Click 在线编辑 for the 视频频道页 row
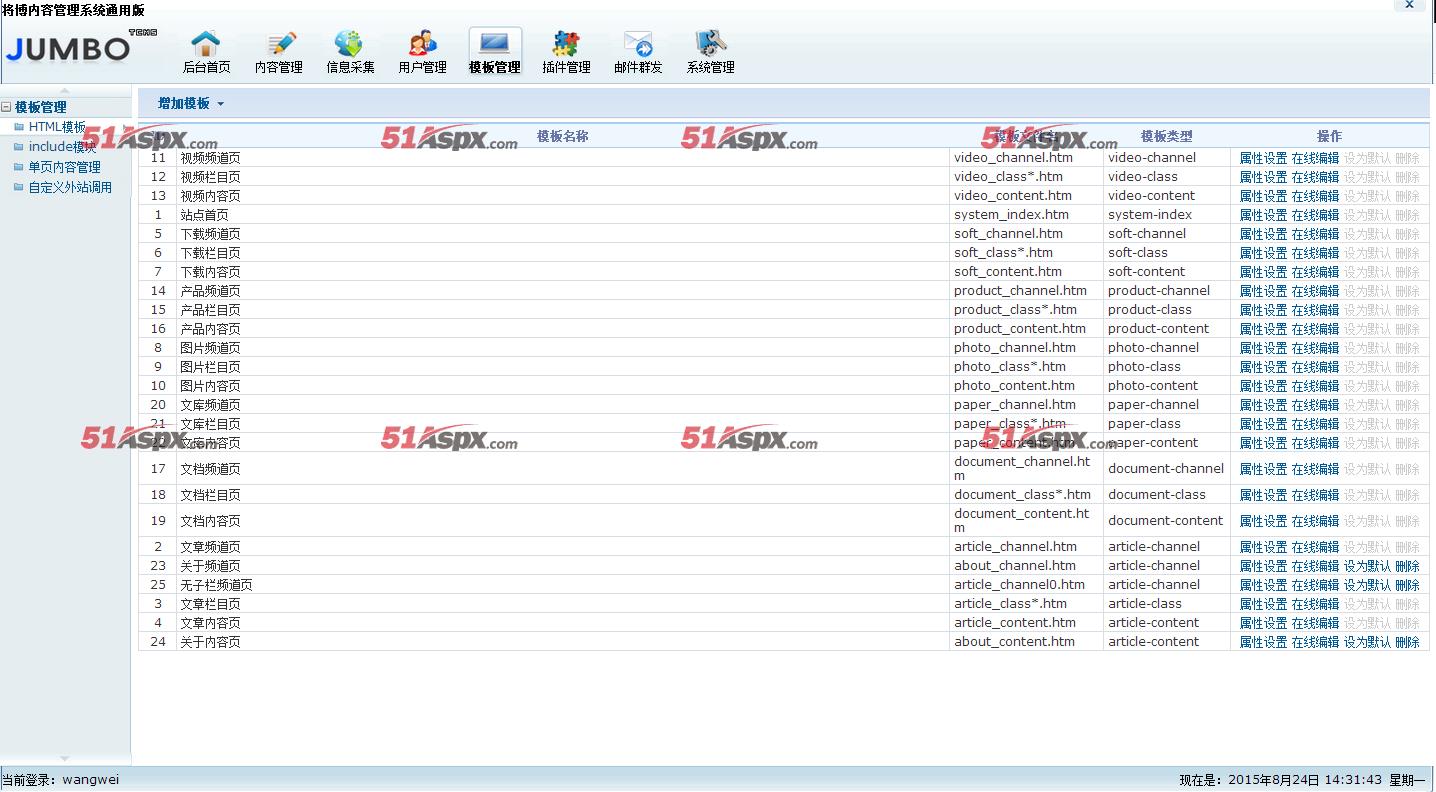This screenshot has height=792, width=1436. click(1315, 158)
